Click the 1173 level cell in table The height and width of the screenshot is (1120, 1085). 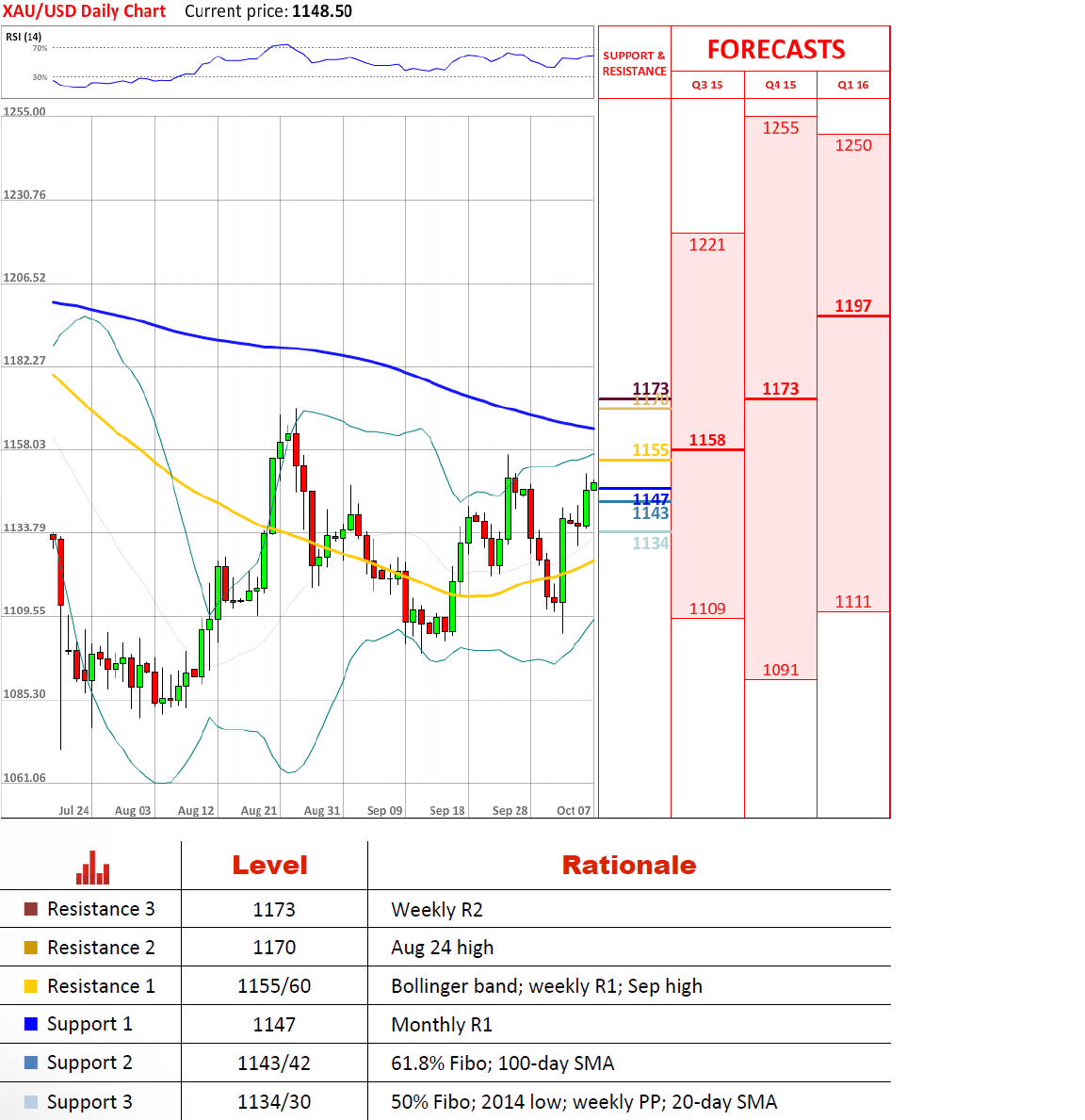coord(274,910)
